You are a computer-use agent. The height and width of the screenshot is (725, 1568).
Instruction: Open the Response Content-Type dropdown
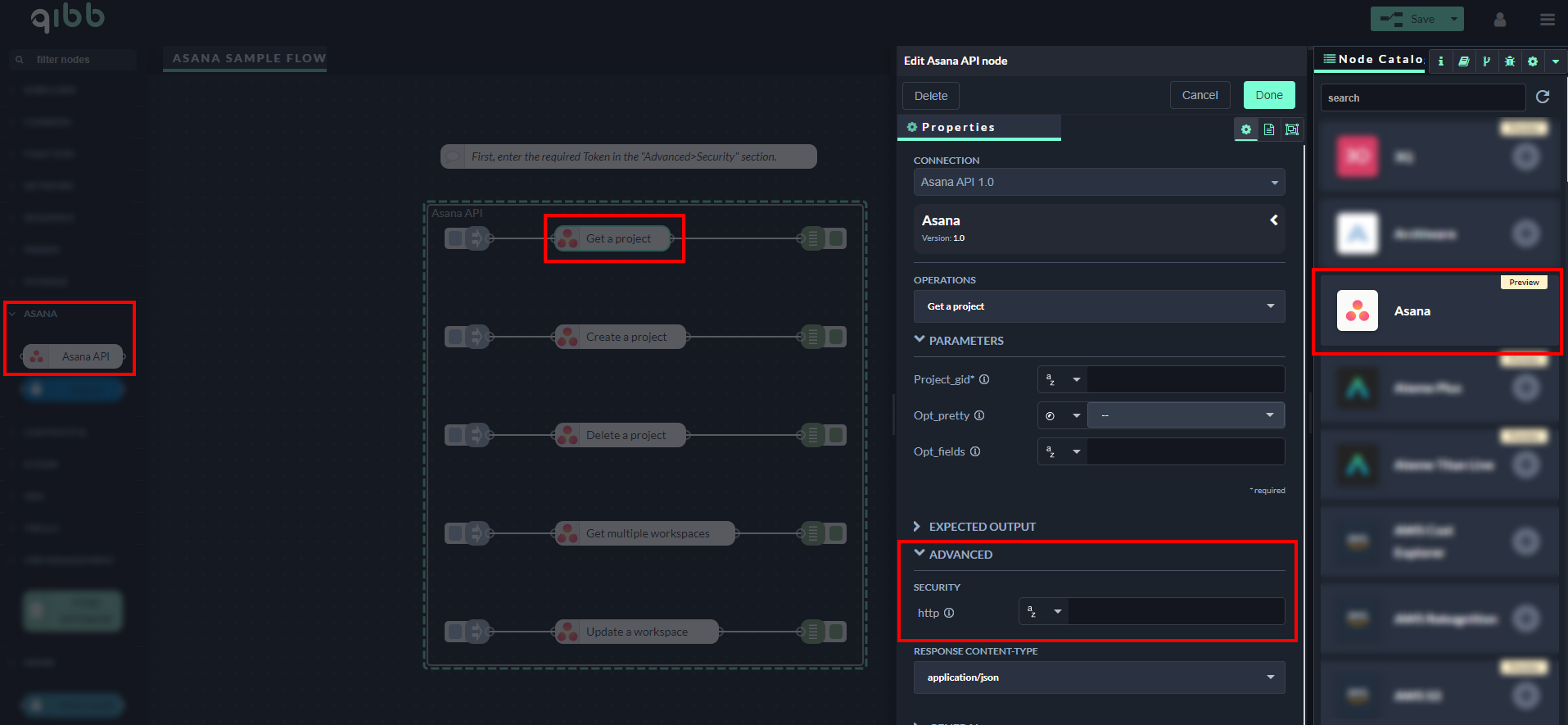pyautogui.click(x=1099, y=677)
